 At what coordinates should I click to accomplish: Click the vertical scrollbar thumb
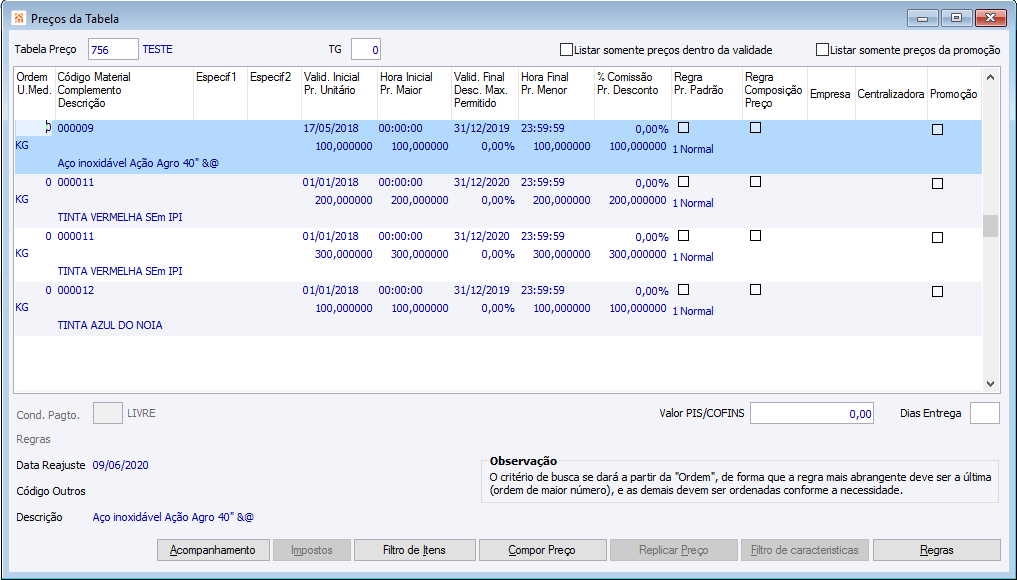(990, 226)
